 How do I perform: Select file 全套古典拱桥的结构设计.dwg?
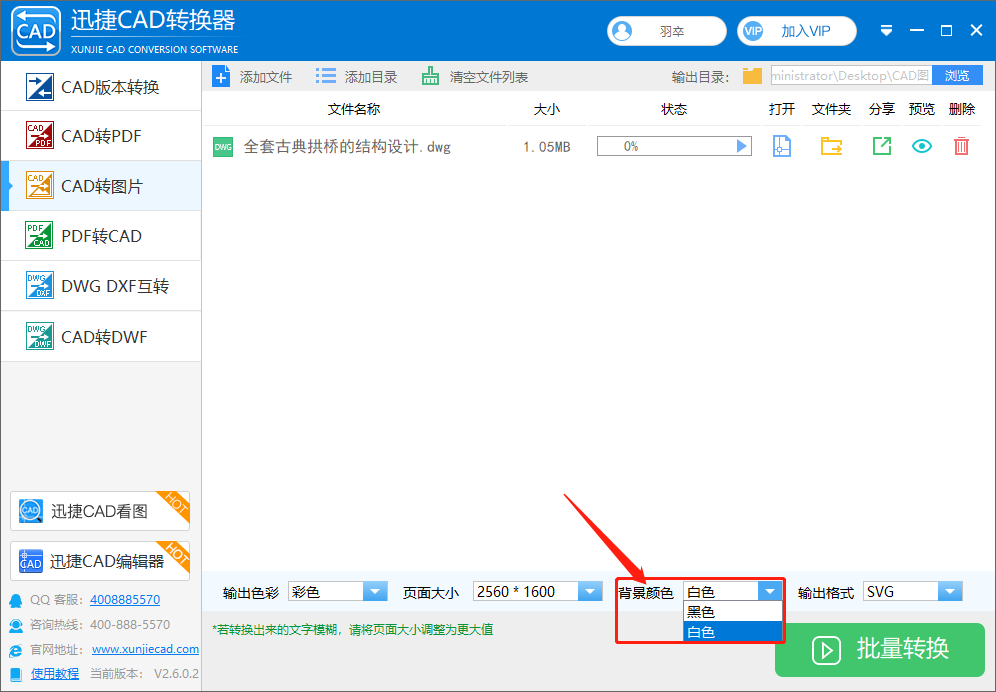(x=347, y=147)
